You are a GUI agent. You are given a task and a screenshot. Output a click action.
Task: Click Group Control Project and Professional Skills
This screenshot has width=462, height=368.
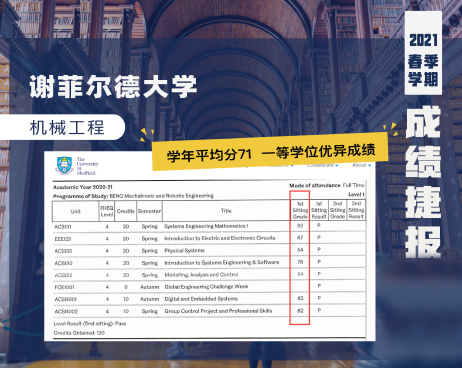coord(218,311)
